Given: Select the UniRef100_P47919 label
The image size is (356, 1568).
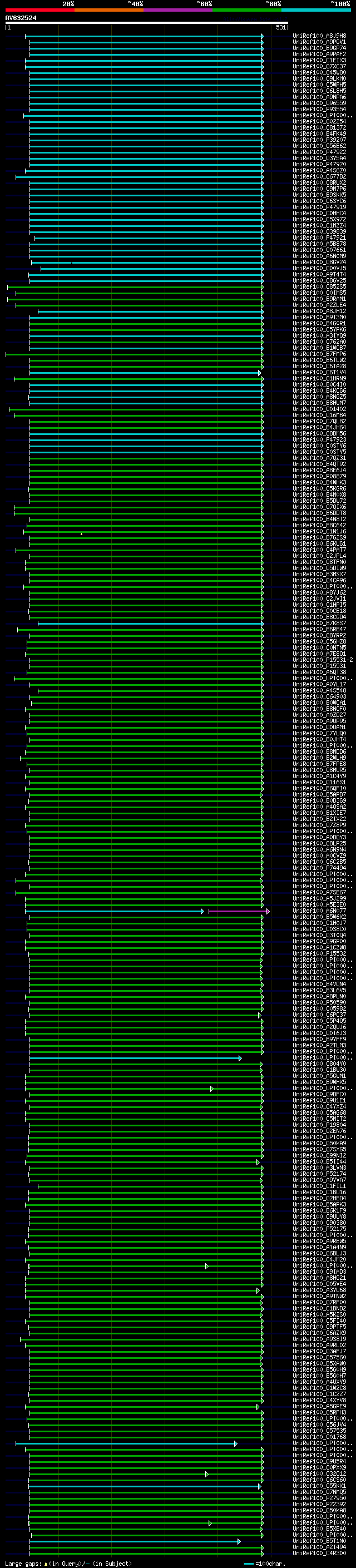Looking at the screenshot, I should tap(319, 207).
